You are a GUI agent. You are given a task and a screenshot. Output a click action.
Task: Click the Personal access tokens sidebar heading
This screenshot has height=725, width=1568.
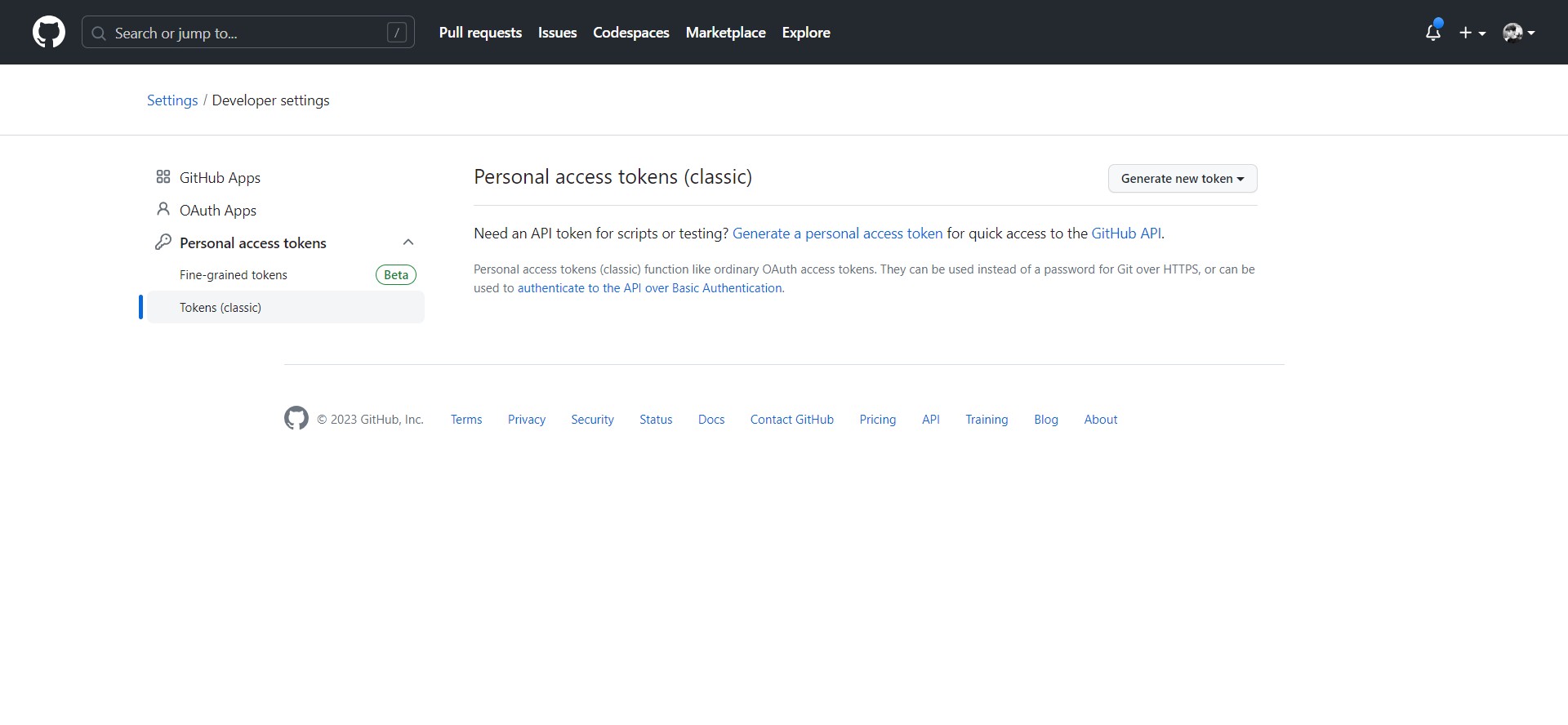pos(252,243)
